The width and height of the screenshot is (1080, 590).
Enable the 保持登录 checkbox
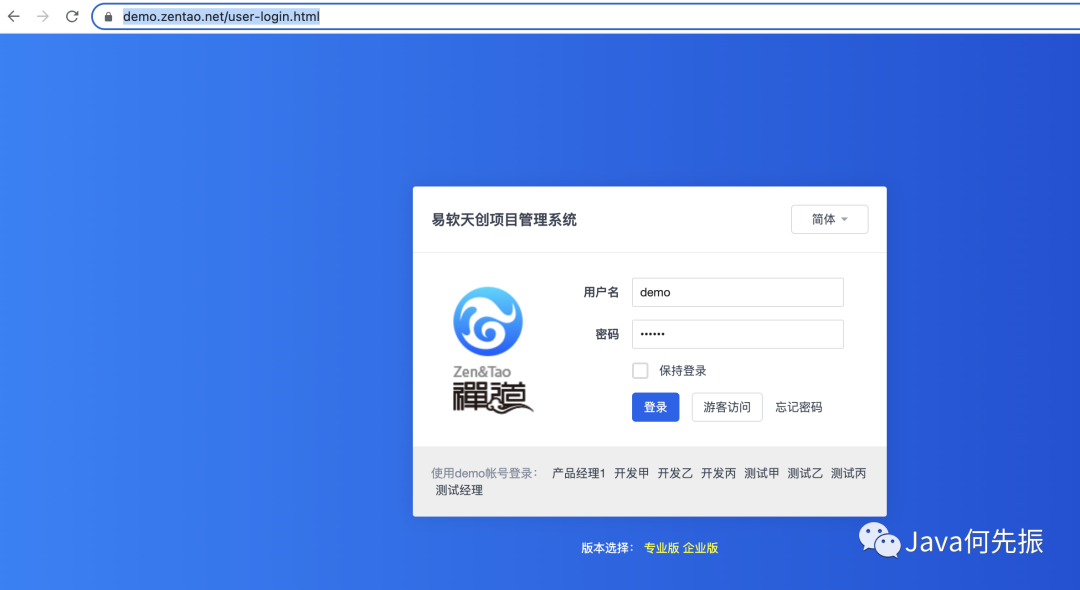click(x=641, y=371)
